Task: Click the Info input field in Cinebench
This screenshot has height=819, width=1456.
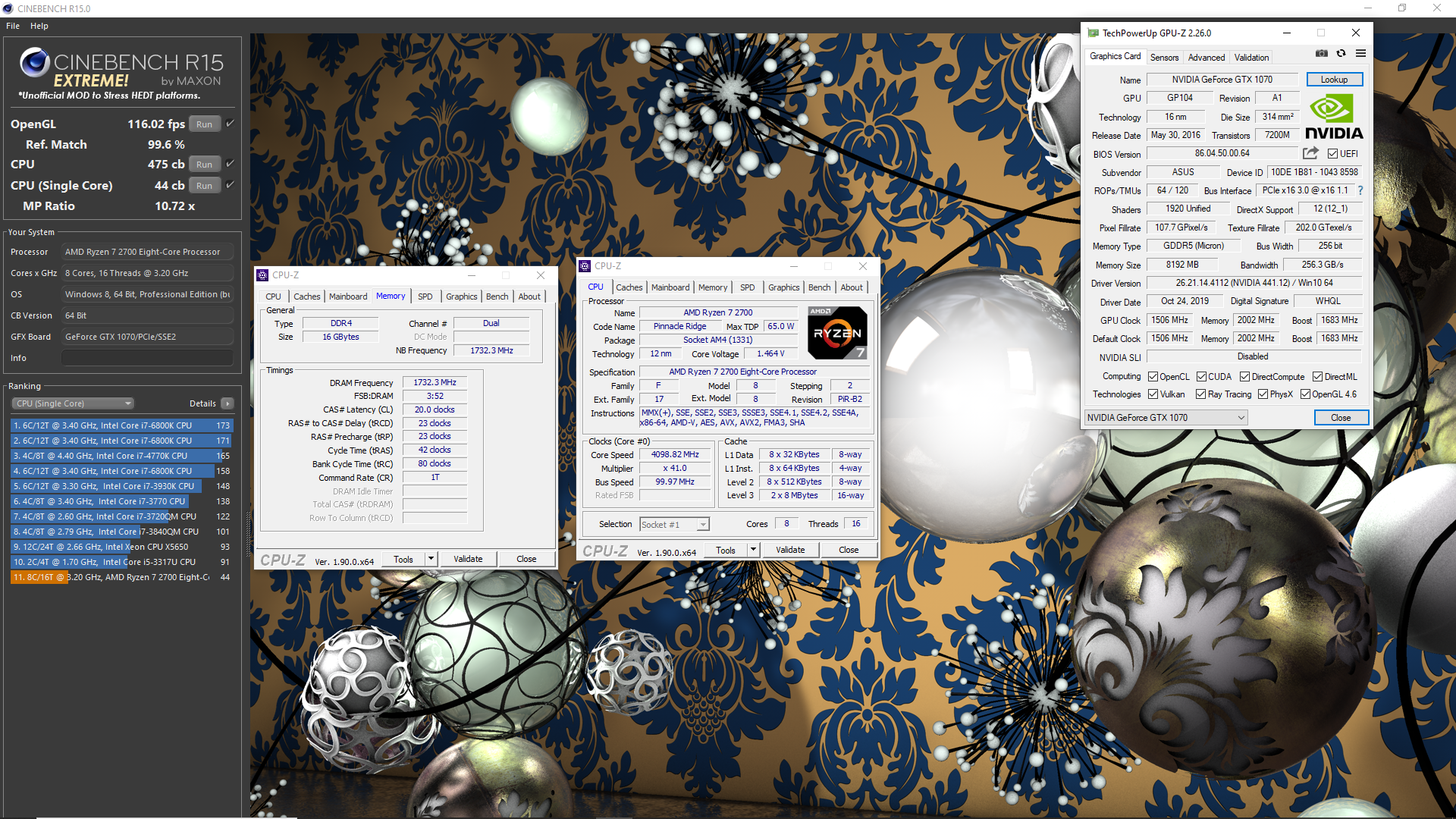Action: pyautogui.click(x=147, y=358)
